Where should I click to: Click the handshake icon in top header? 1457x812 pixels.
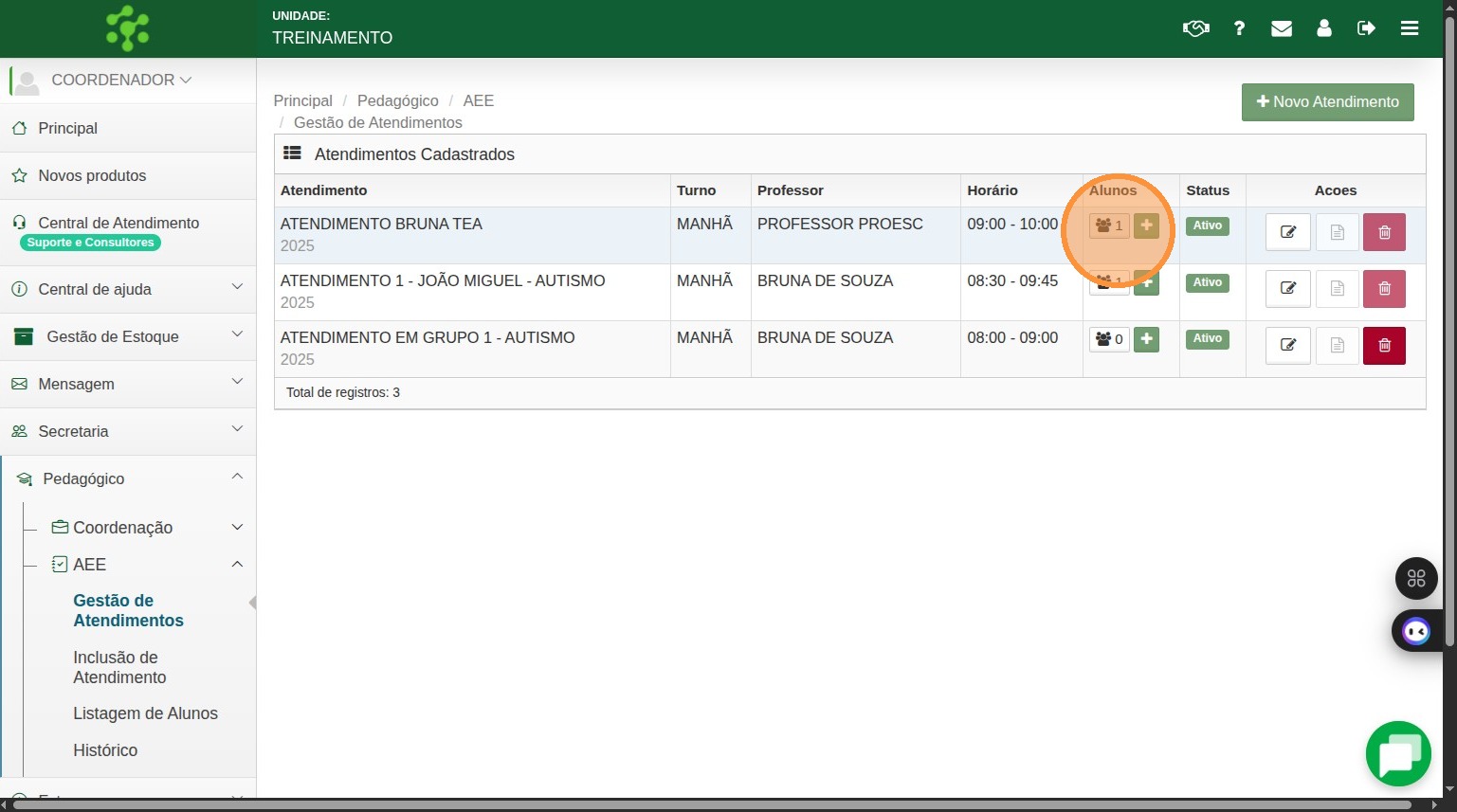[x=1195, y=28]
